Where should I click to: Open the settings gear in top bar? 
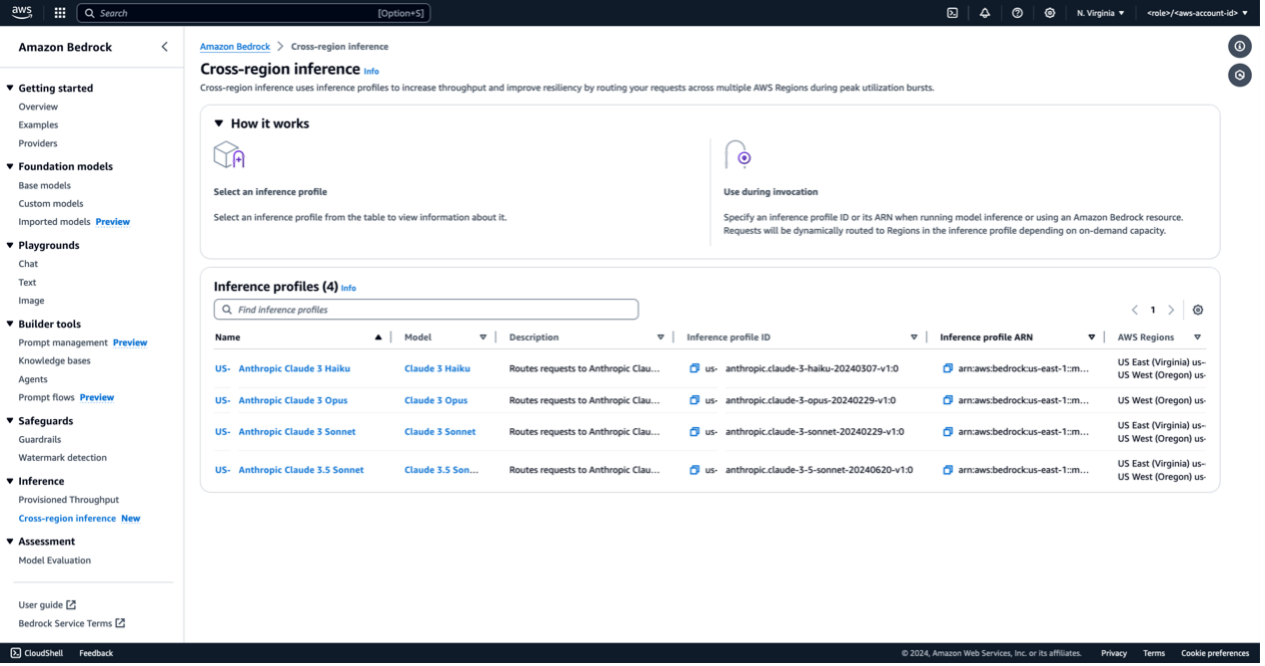[x=1049, y=13]
